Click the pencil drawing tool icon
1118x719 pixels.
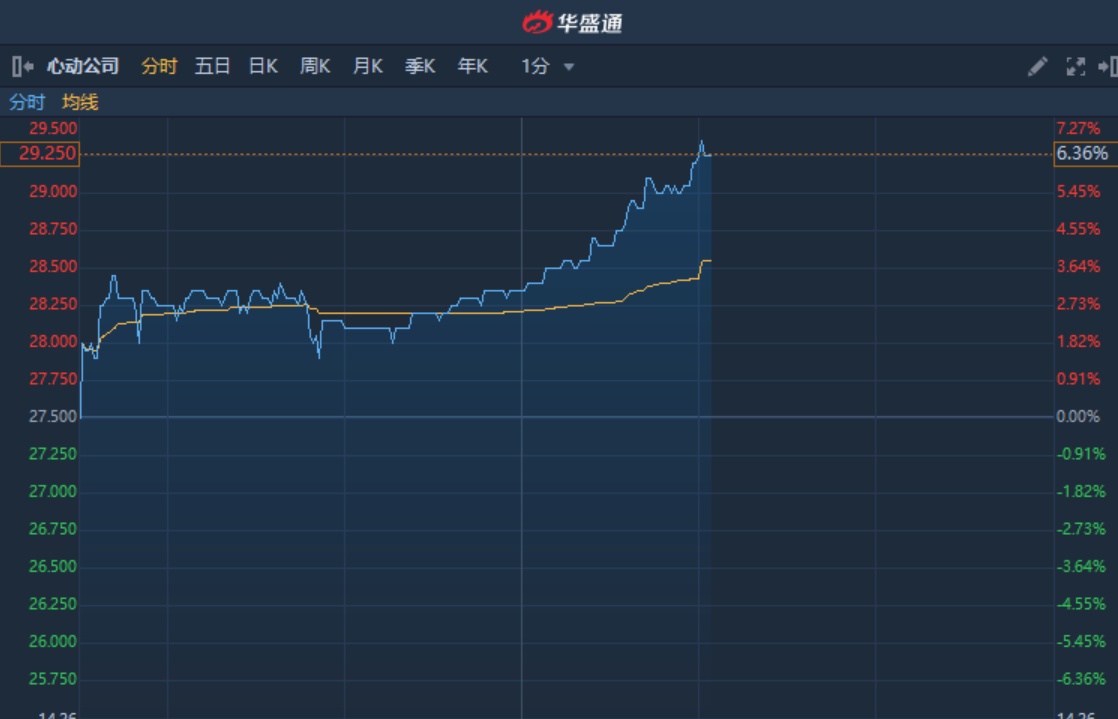coord(1037,67)
